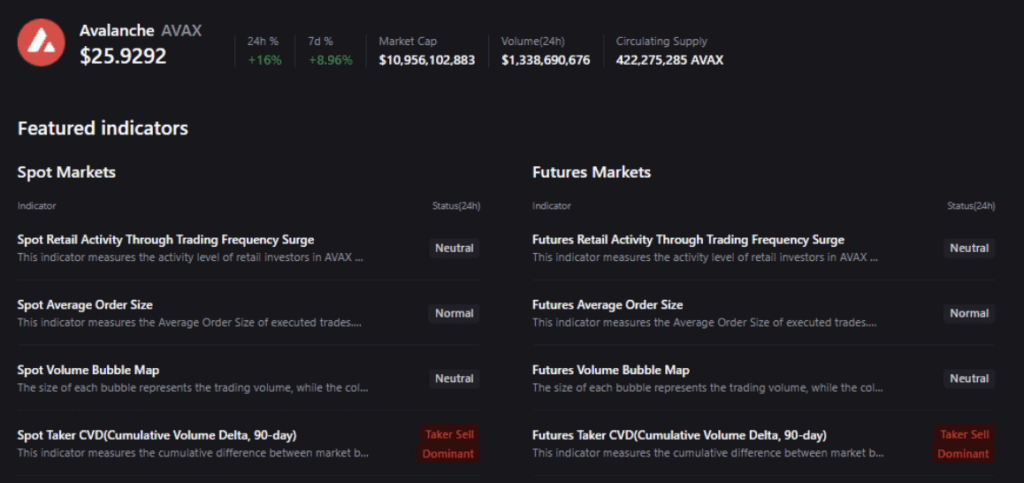Click Neutral status of Spot Retail Activity
This screenshot has width=1024, height=483.
coord(455,248)
